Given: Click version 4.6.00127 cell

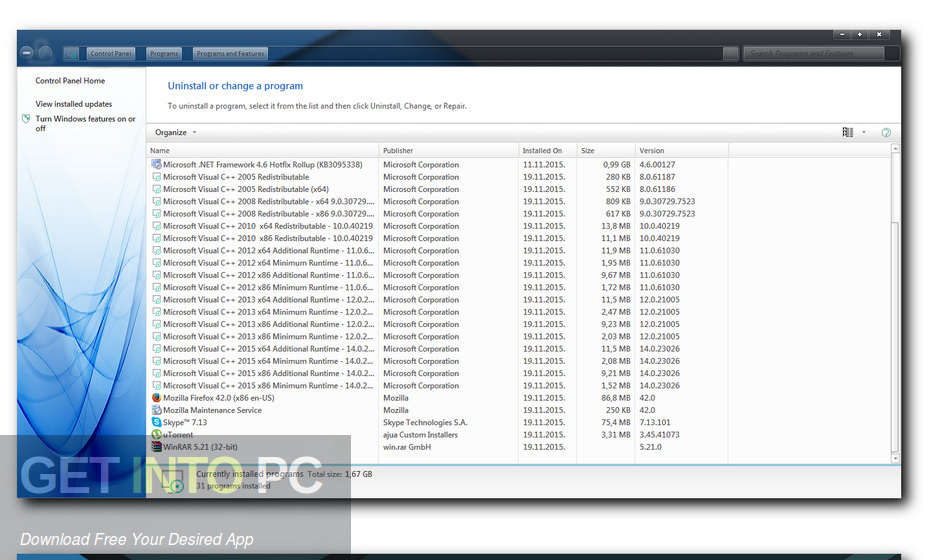Looking at the screenshot, I should click(x=657, y=164).
